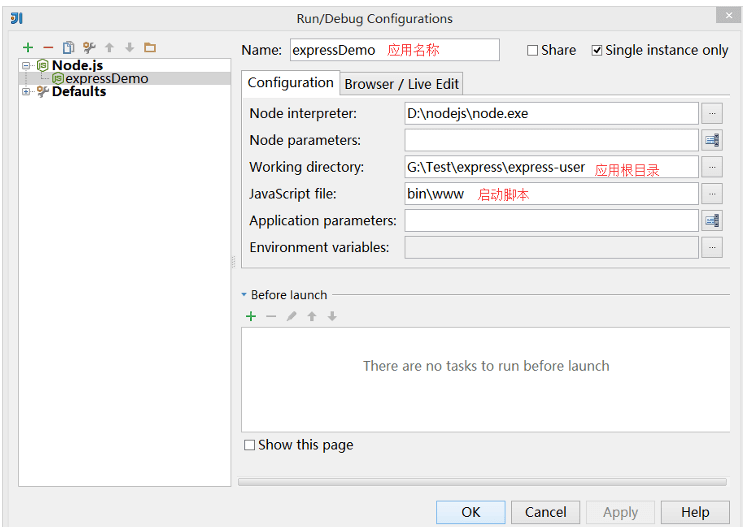Image resolution: width=743 pixels, height=527 pixels.
Task: Open Environment variables editor button
Action: coord(711,247)
